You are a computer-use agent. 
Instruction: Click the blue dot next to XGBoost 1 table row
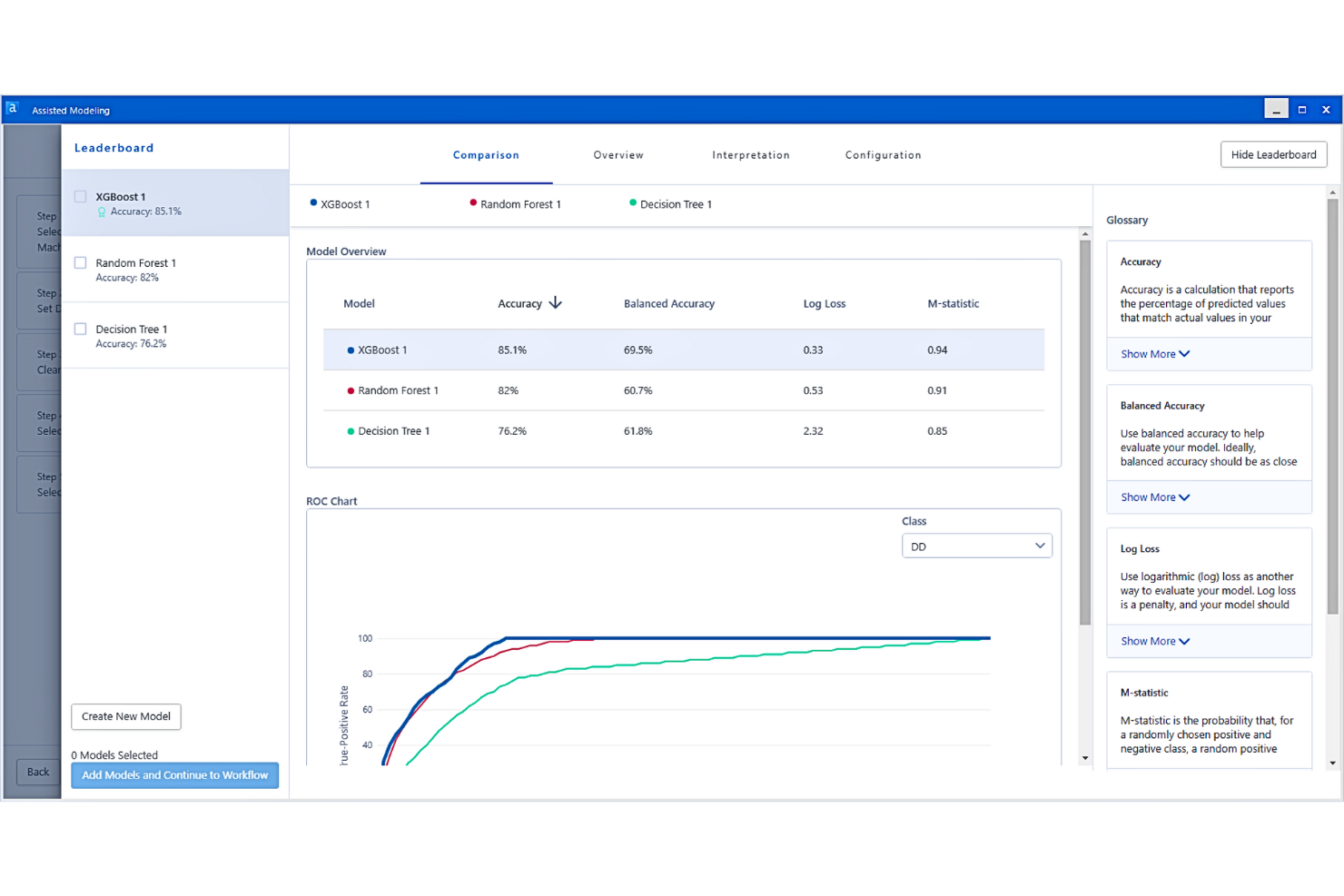(350, 350)
